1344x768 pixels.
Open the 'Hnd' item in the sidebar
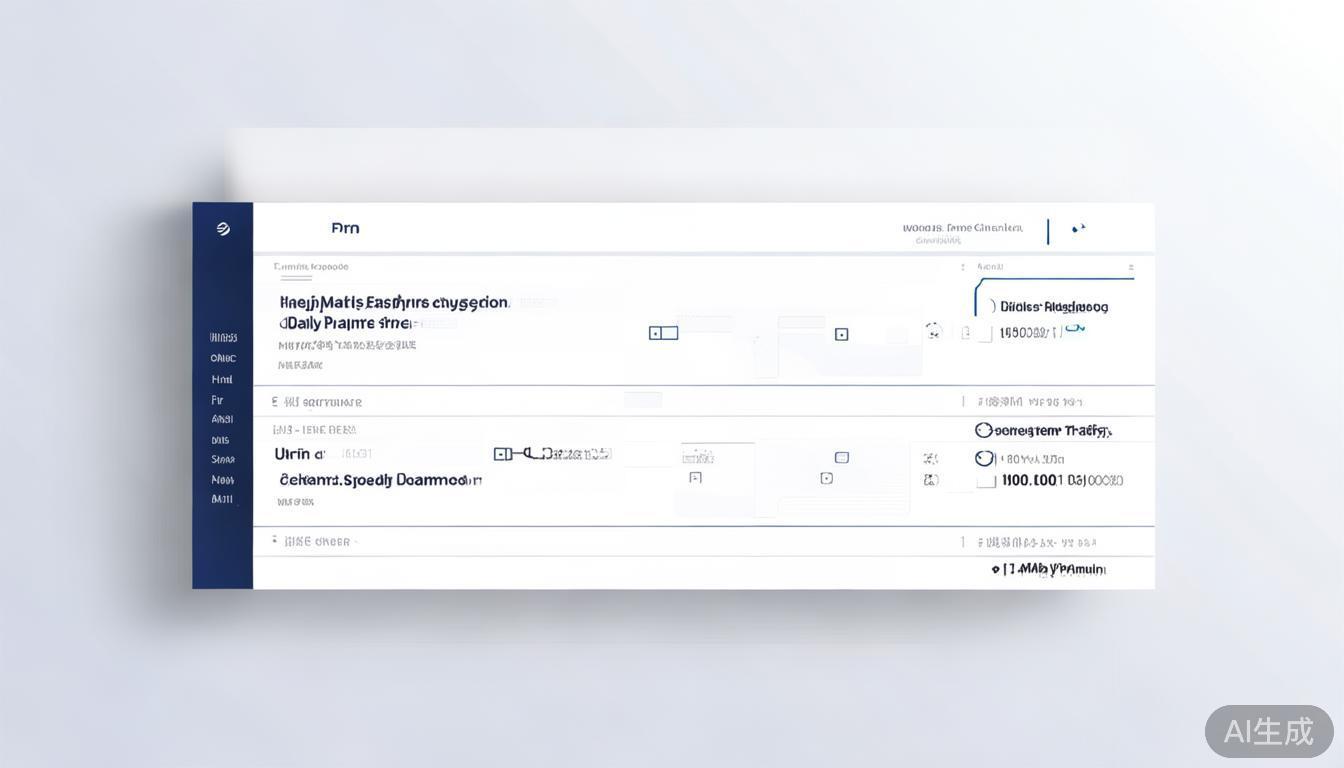[222, 379]
